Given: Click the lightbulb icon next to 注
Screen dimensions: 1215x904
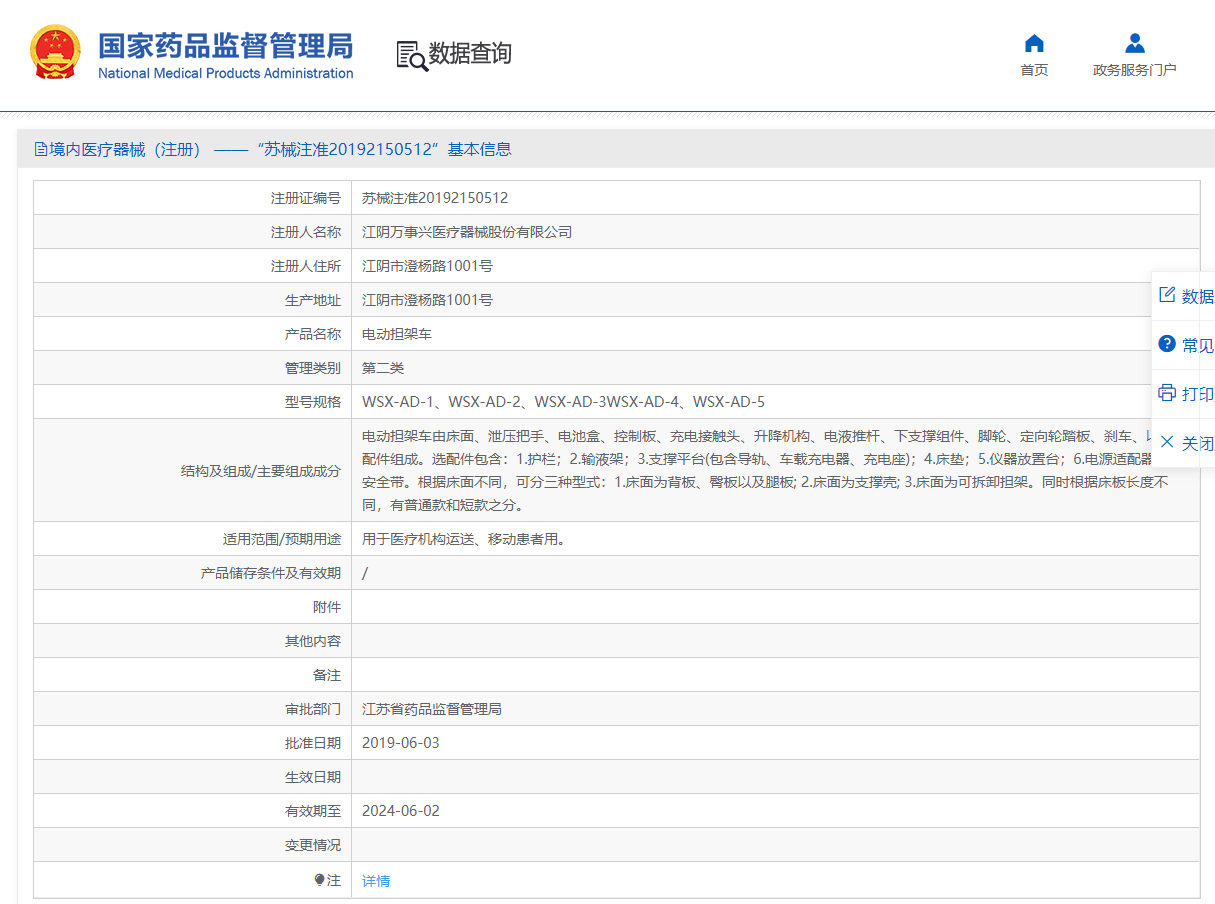Looking at the screenshot, I should point(320,880).
